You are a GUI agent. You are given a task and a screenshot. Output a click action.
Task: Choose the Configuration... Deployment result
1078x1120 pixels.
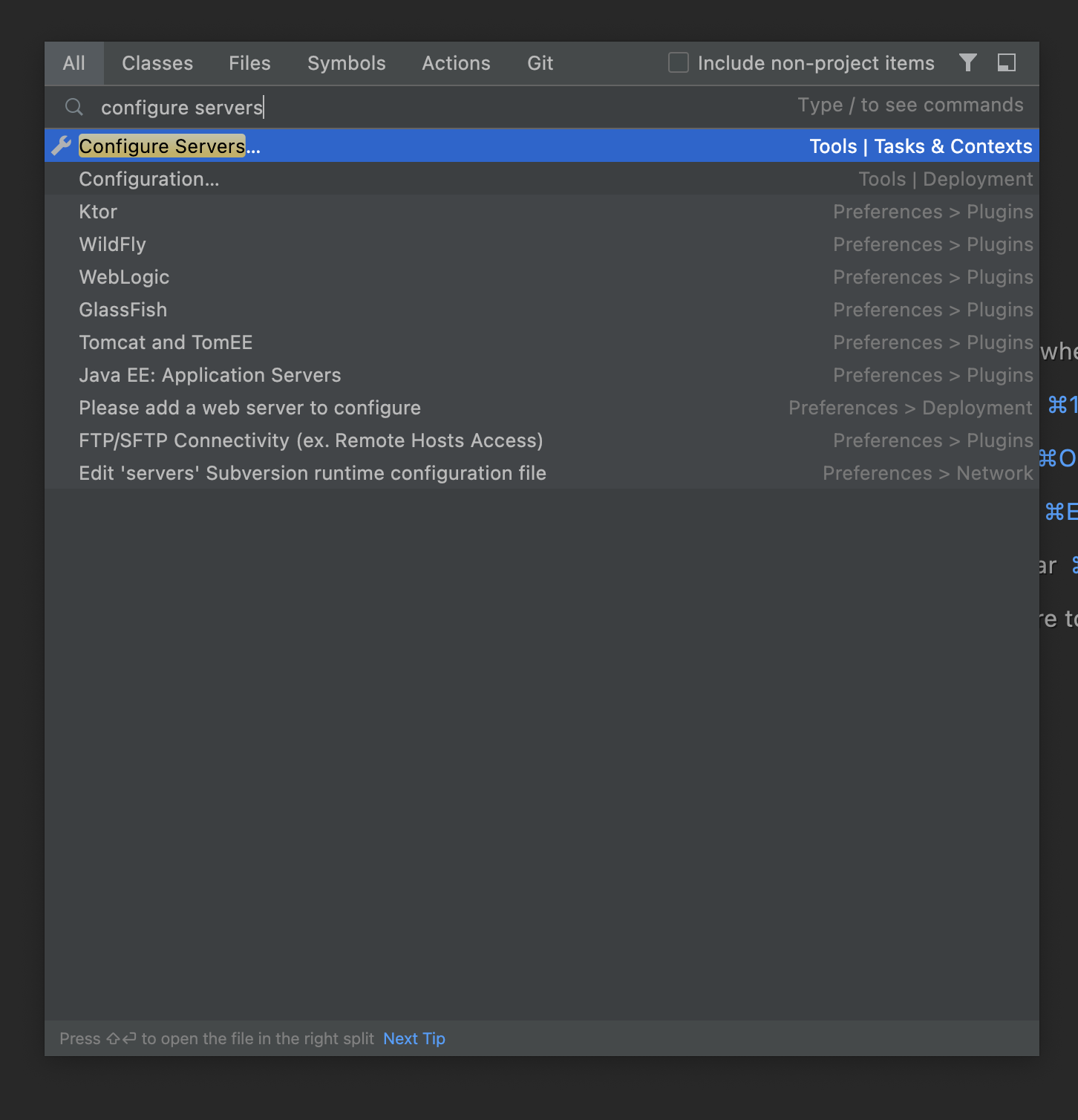pos(542,179)
